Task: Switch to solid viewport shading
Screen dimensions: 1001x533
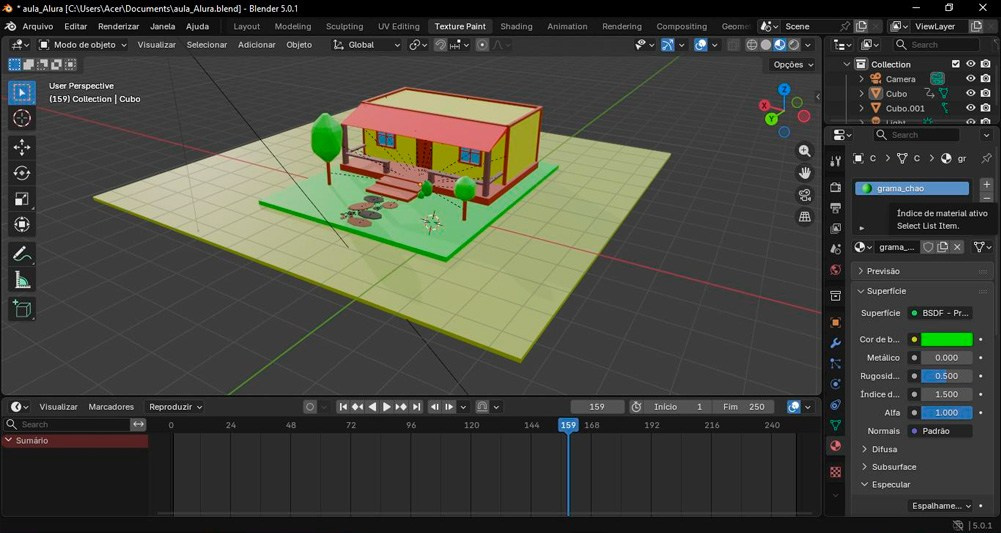Action: coord(766,45)
